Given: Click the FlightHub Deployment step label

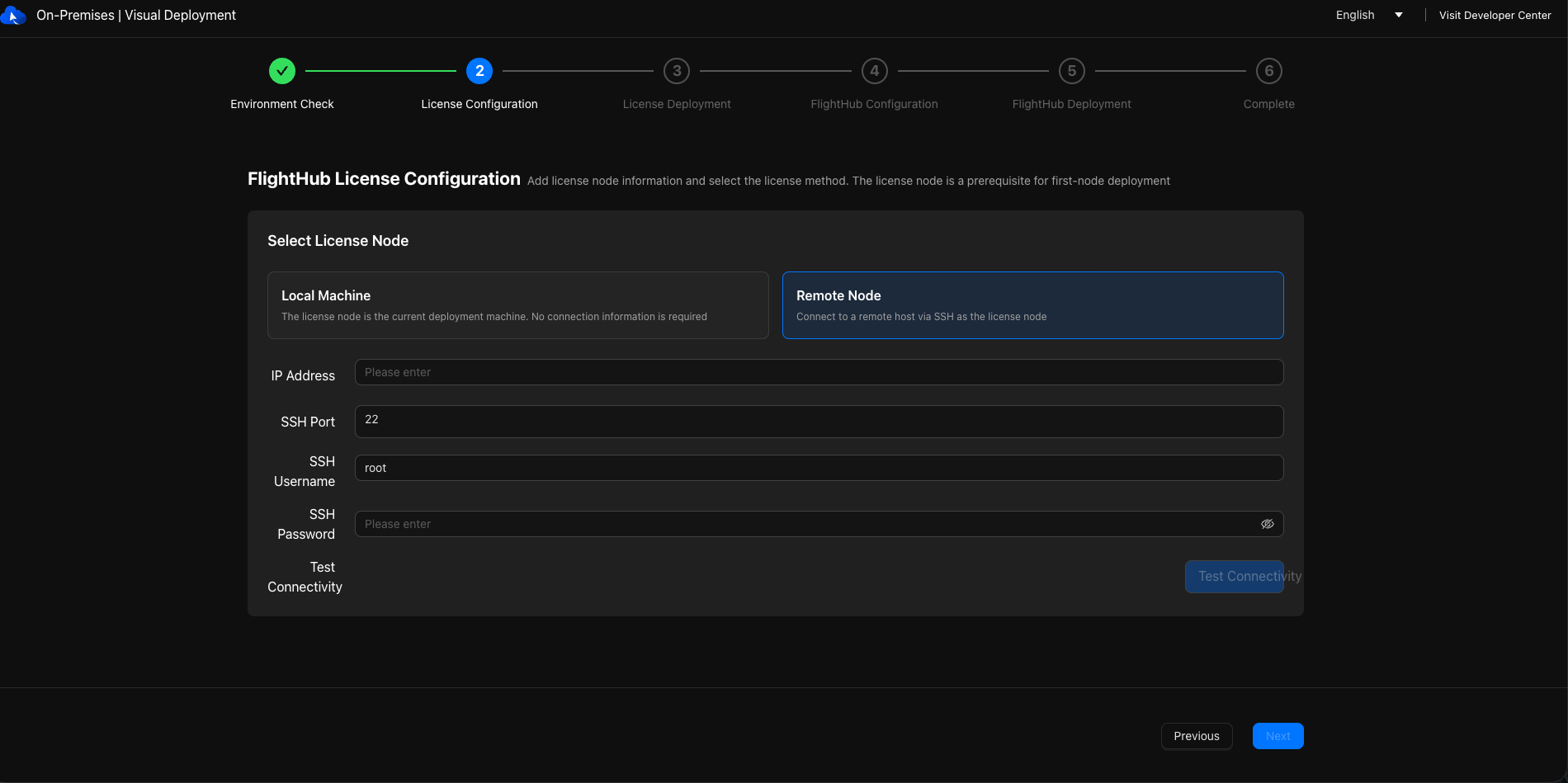Looking at the screenshot, I should [1072, 104].
